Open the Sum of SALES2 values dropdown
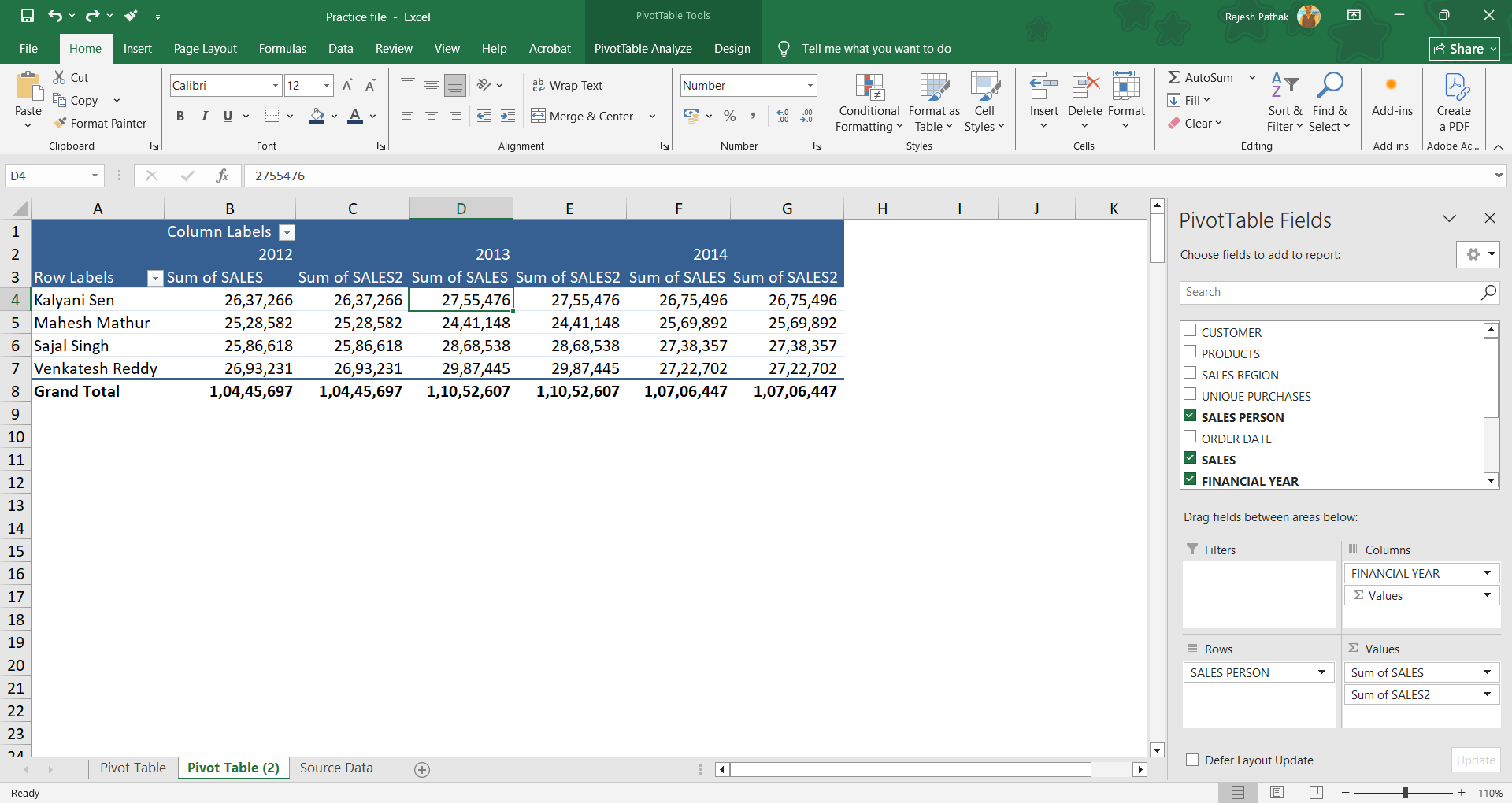The width and height of the screenshot is (1512, 803). tap(1487, 694)
